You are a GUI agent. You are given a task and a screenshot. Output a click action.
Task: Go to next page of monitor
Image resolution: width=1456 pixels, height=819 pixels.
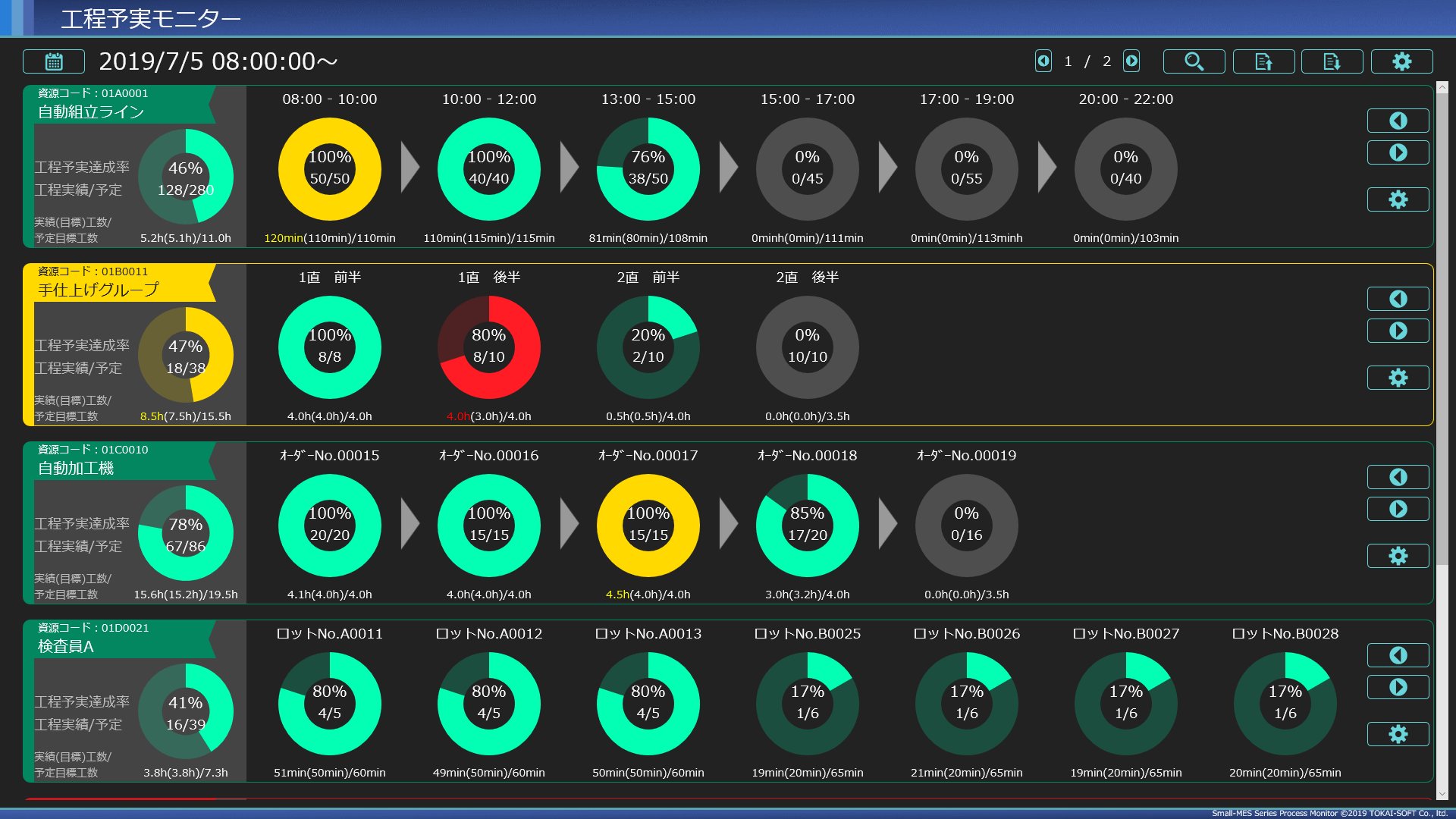coord(1131,61)
